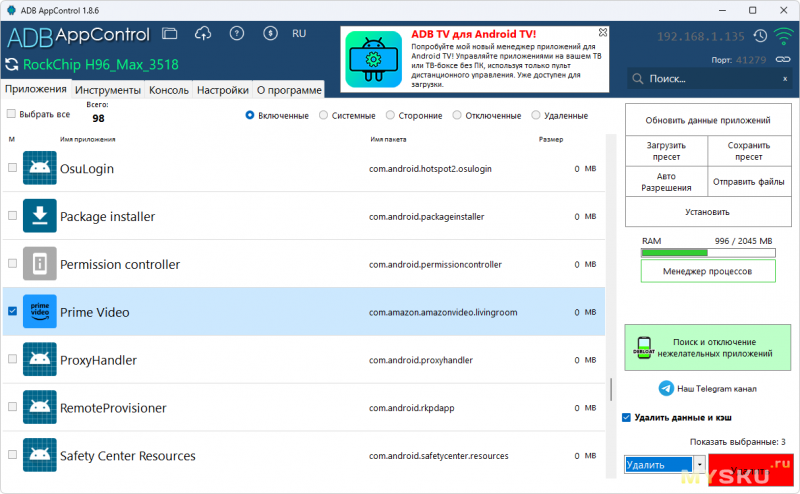Switch language via RU label

click(299, 34)
